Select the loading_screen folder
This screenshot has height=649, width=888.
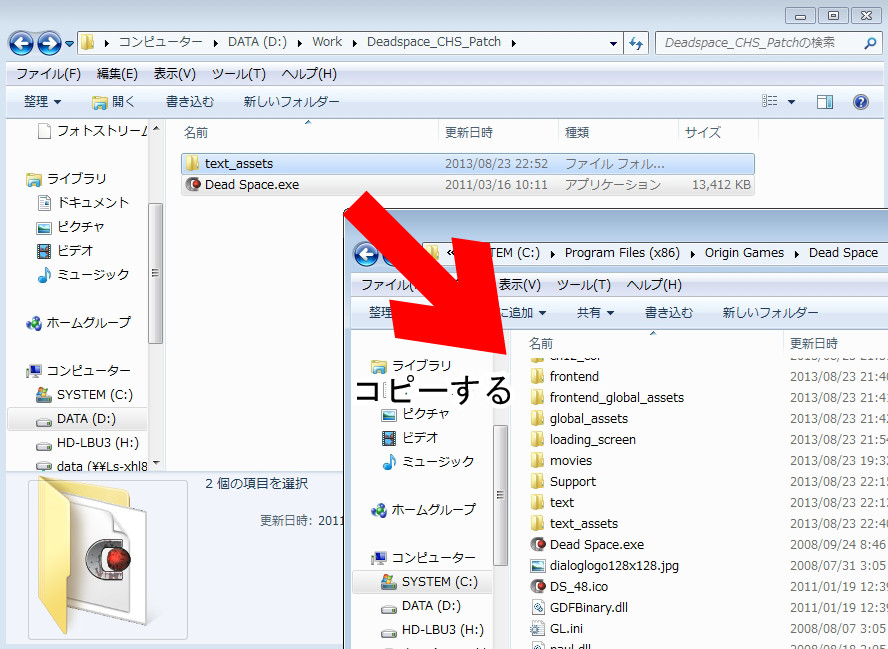(583, 439)
